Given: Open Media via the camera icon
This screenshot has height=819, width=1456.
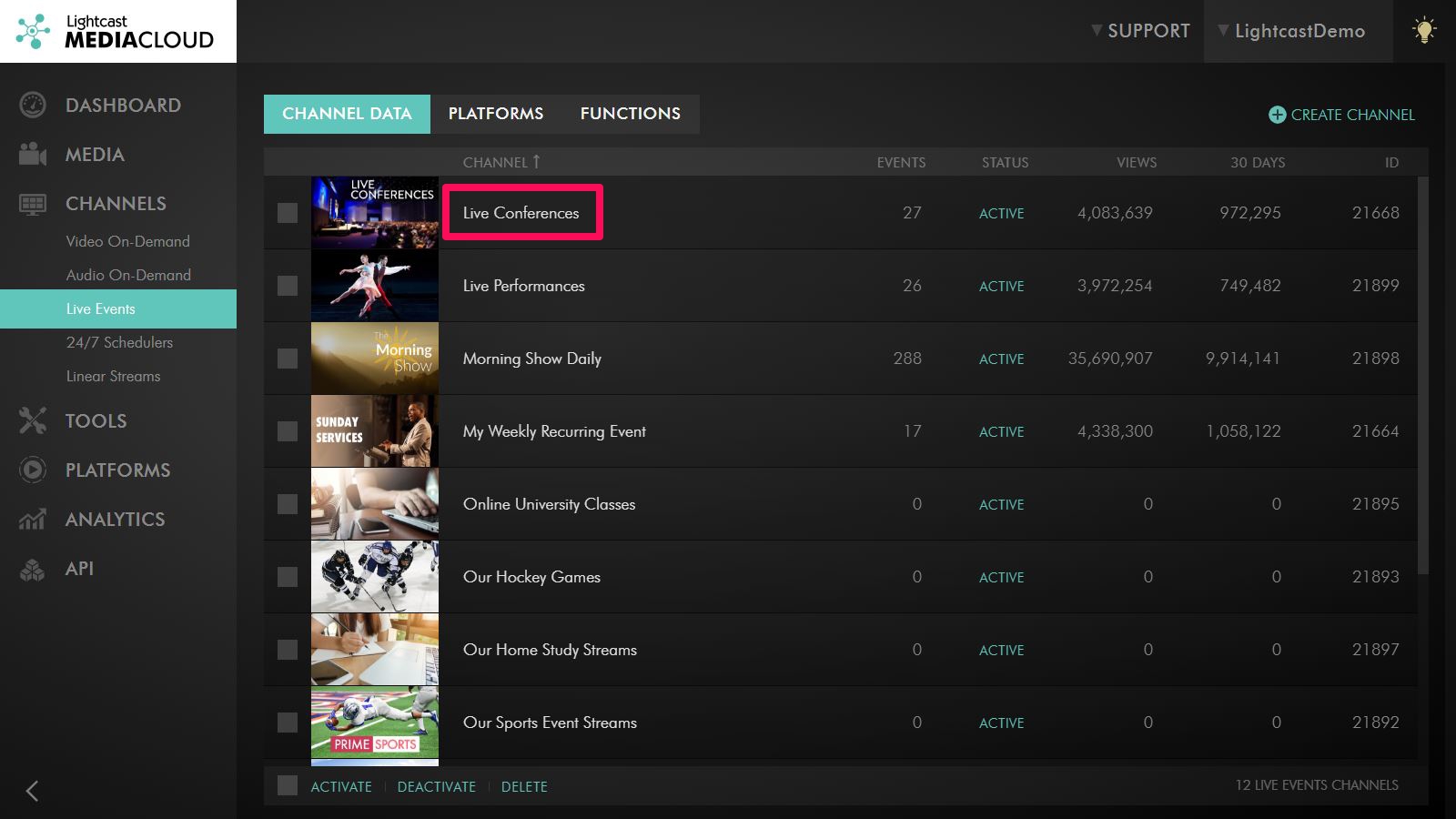Looking at the screenshot, I should 33,155.
